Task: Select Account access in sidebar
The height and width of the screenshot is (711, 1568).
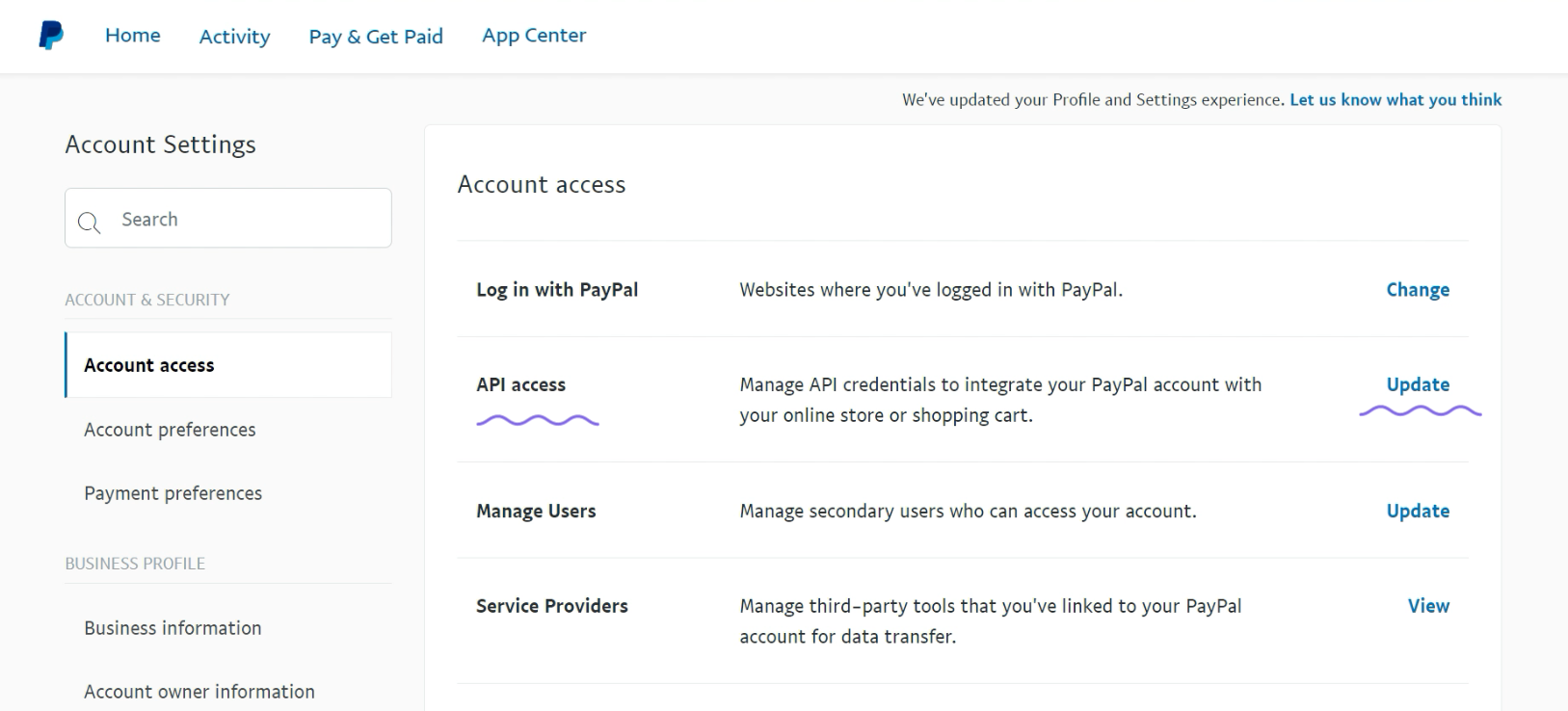Action: (228, 365)
